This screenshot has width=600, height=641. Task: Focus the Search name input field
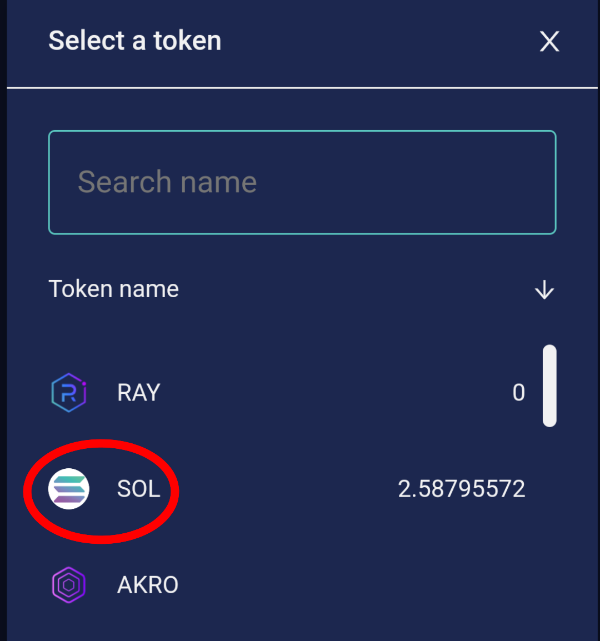(x=302, y=182)
